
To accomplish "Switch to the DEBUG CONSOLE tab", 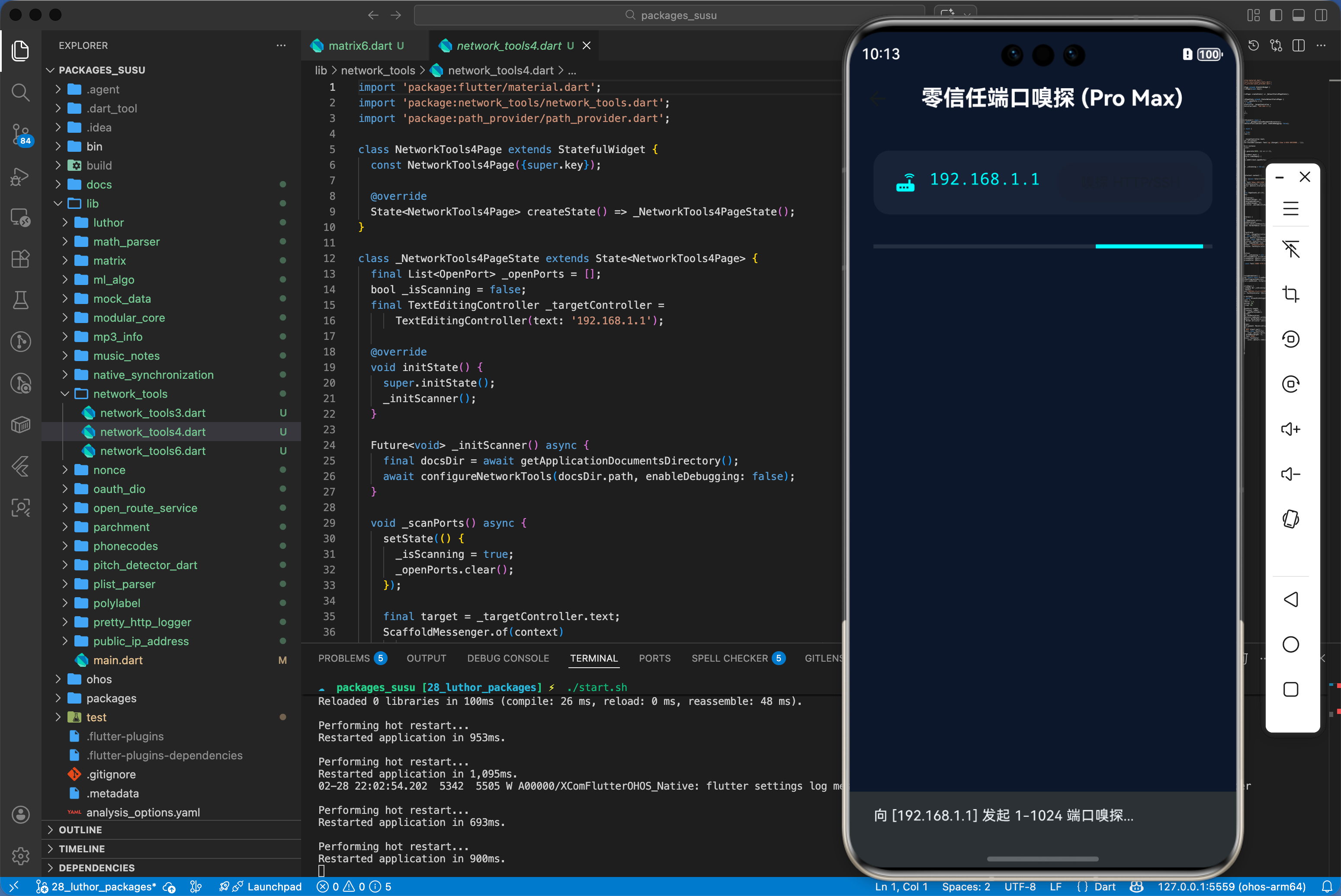I will (507, 658).
